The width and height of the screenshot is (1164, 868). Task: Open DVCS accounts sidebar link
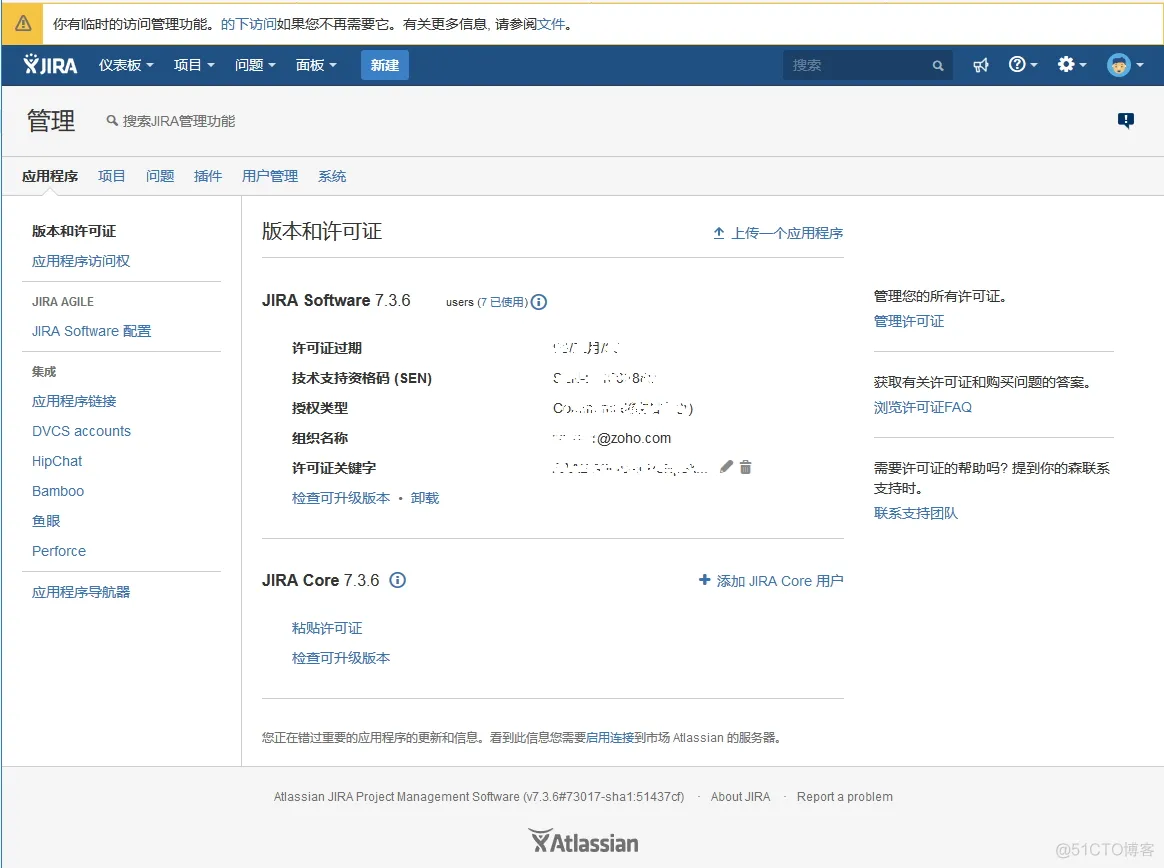[81, 431]
